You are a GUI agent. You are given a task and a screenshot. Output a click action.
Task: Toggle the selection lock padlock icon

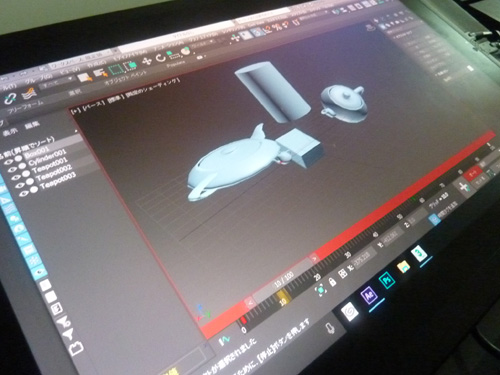[x=332, y=282]
